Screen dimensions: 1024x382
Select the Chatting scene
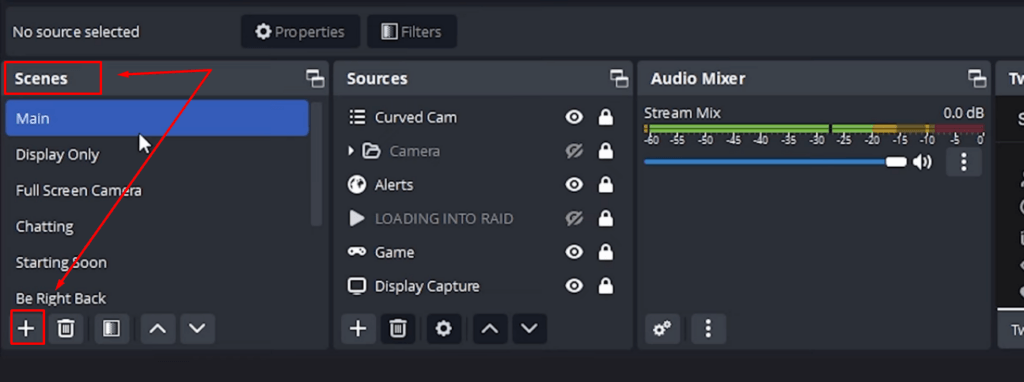point(157,227)
